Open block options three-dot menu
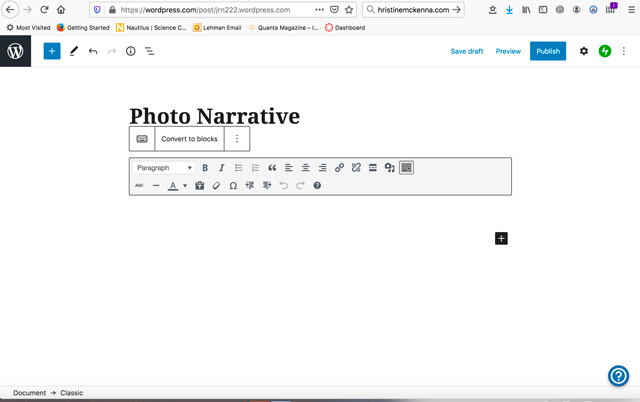 click(237, 139)
